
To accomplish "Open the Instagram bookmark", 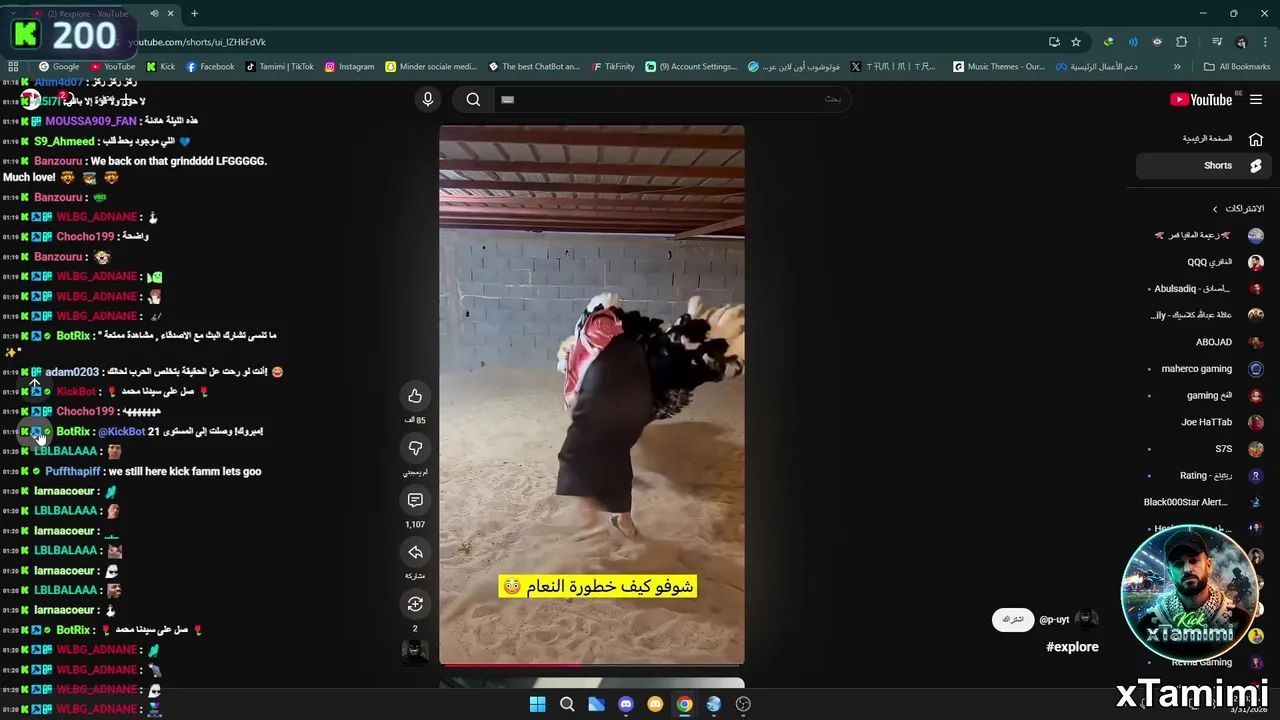I will point(349,67).
